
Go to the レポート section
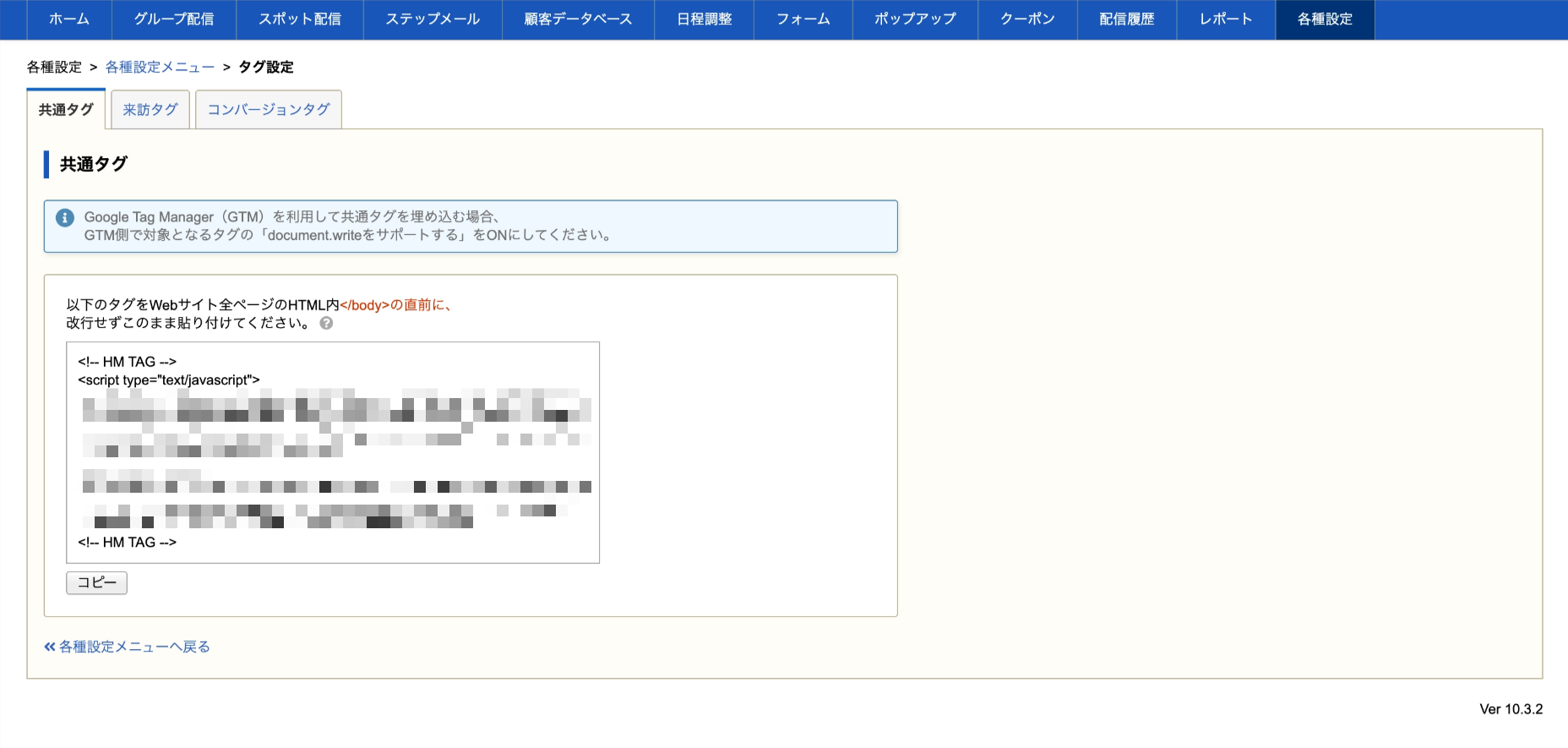[x=1226, y=19]
